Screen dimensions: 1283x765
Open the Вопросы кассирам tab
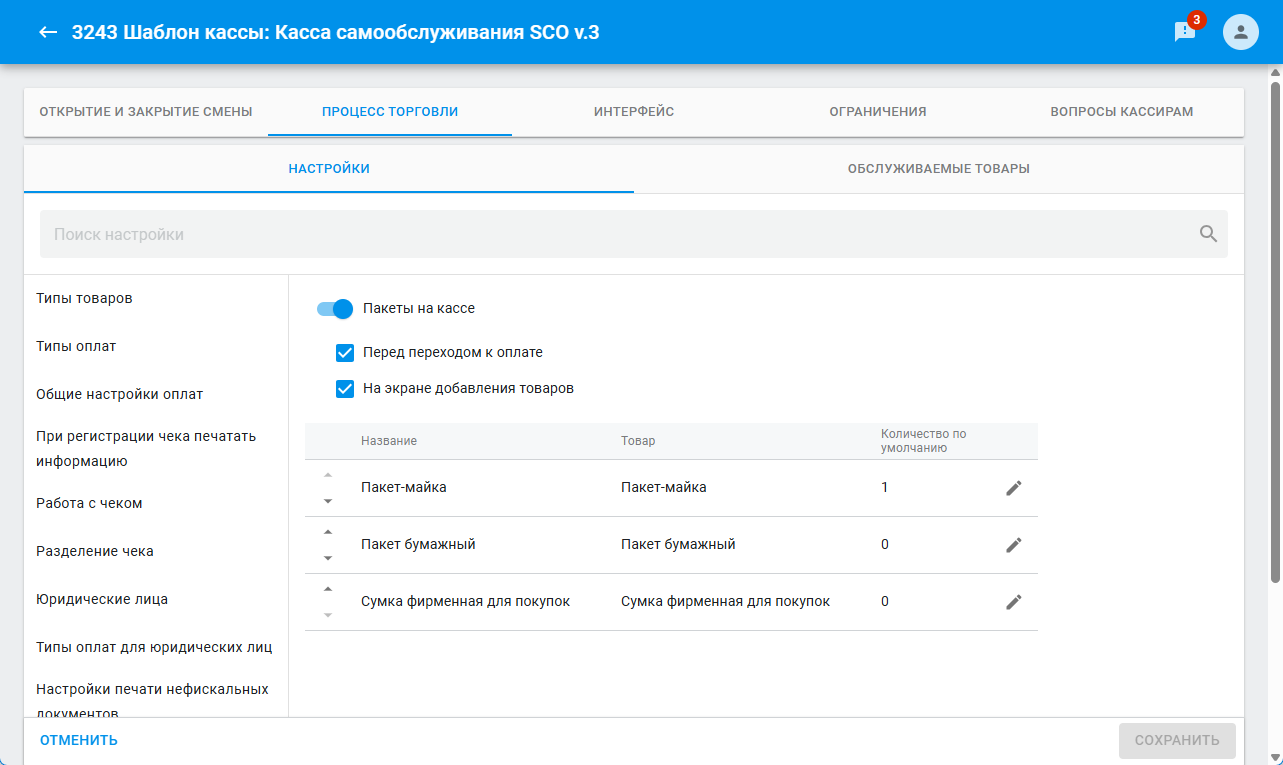1122,112
